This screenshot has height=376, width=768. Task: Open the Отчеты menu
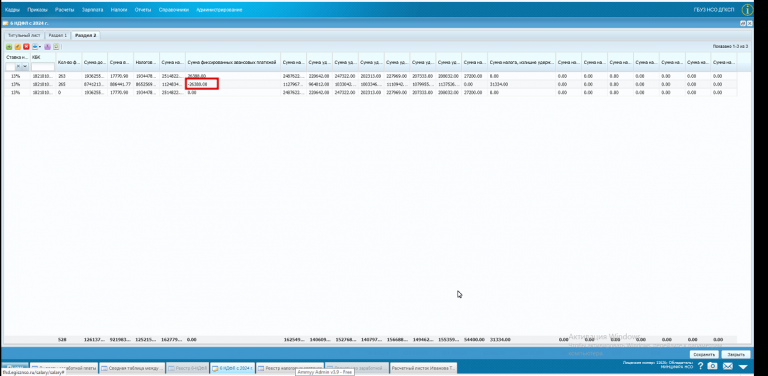143,10
